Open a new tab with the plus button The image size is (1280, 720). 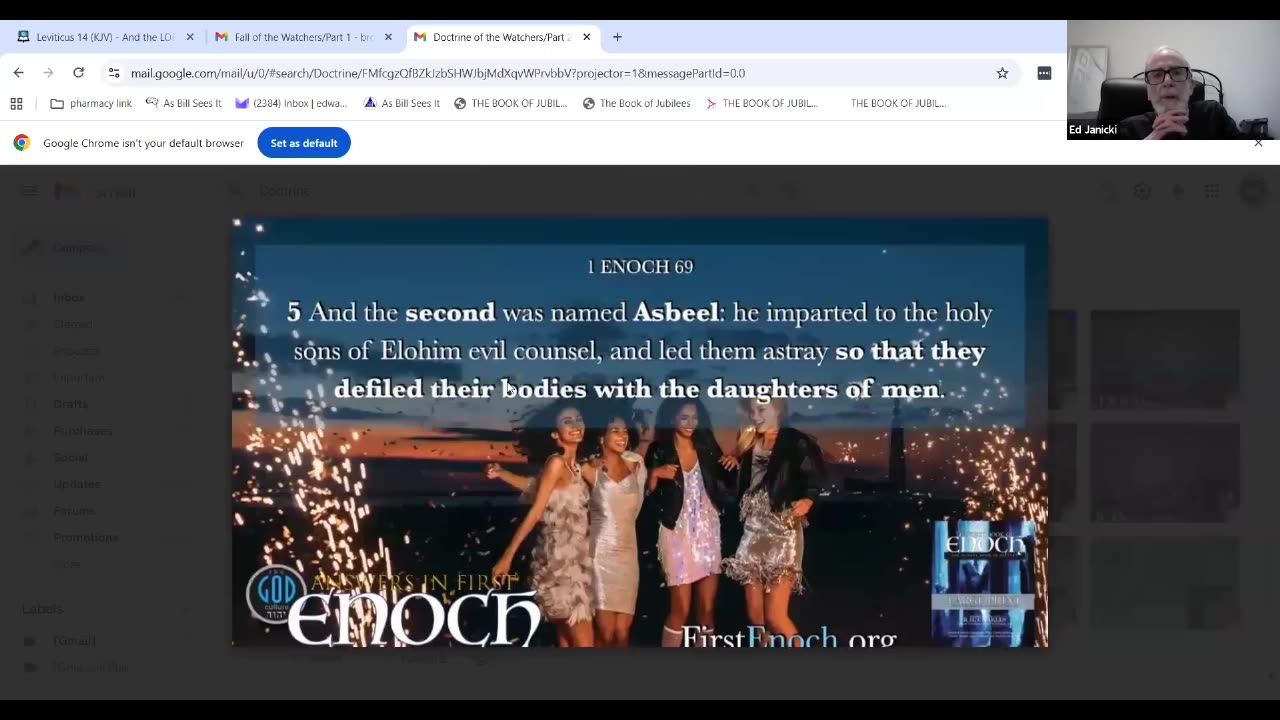[617, 37]
